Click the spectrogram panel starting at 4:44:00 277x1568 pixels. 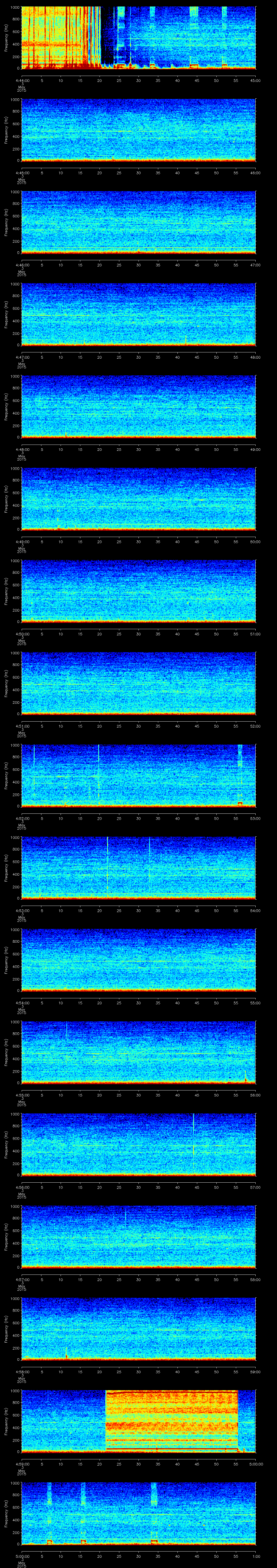[138, 38]
